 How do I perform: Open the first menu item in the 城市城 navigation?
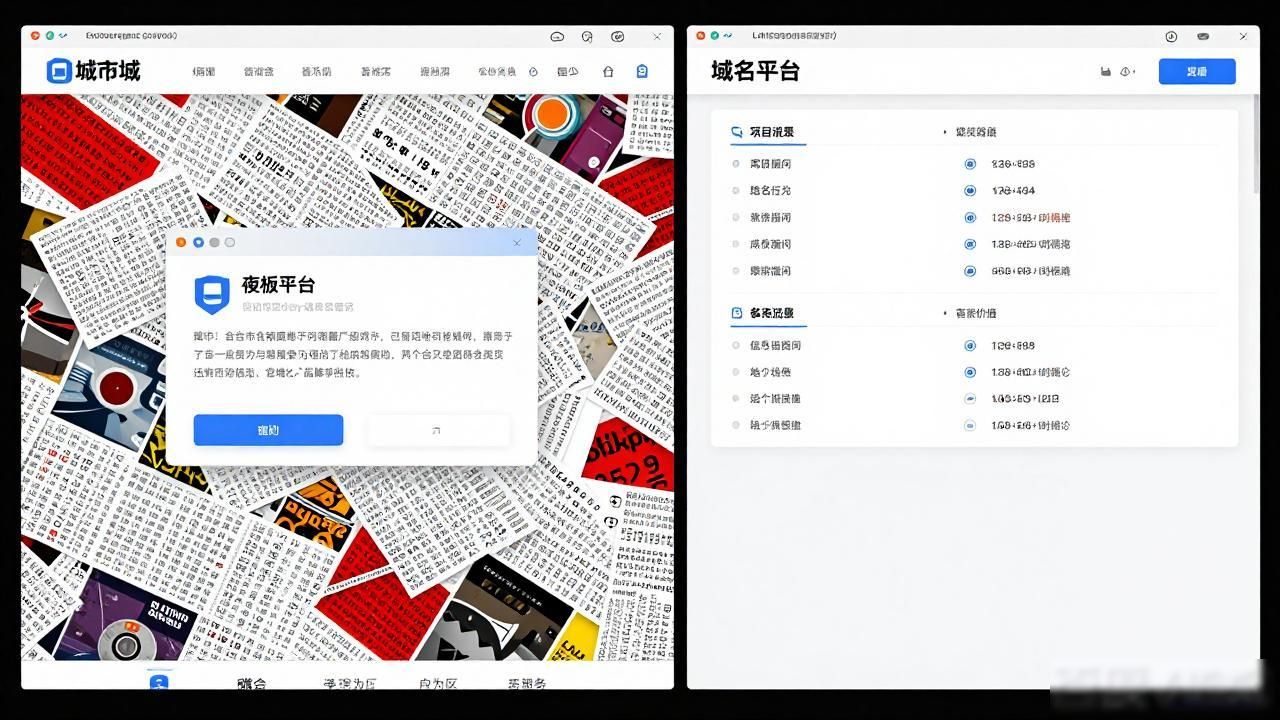204,72
